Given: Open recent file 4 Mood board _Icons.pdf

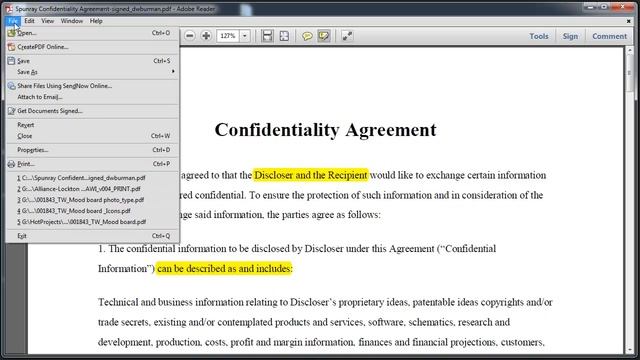Looking at the screenshot, I should pos(92,211).
